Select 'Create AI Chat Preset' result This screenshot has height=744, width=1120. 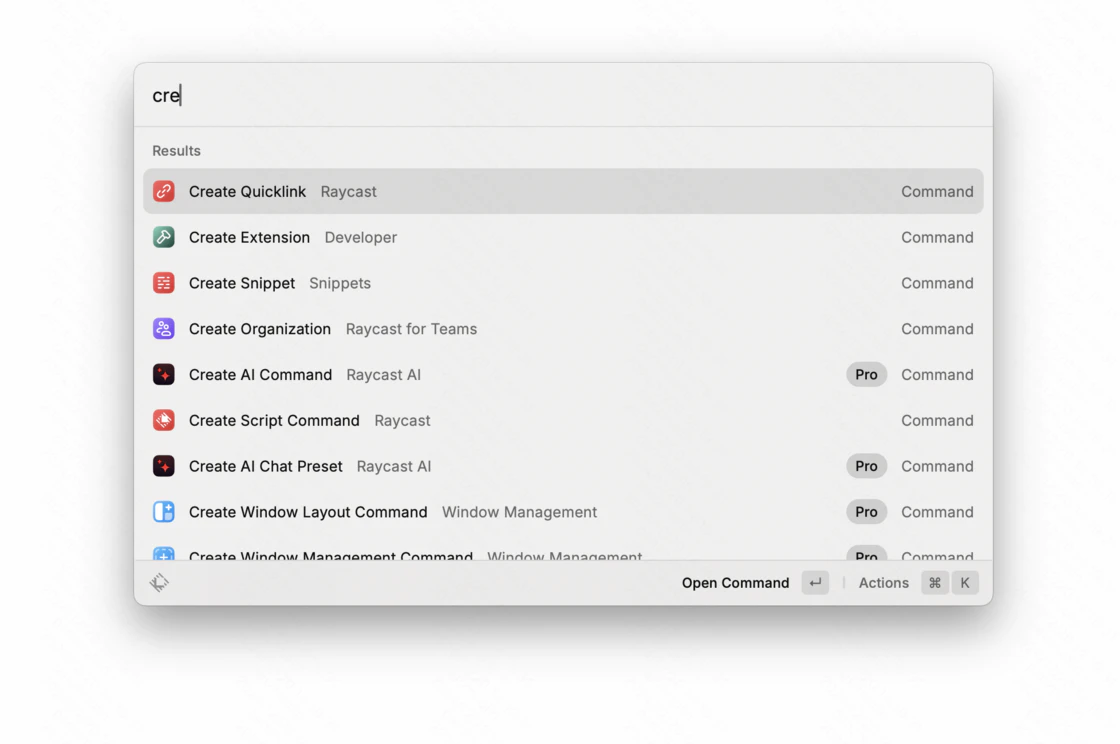tap(563, 466)
